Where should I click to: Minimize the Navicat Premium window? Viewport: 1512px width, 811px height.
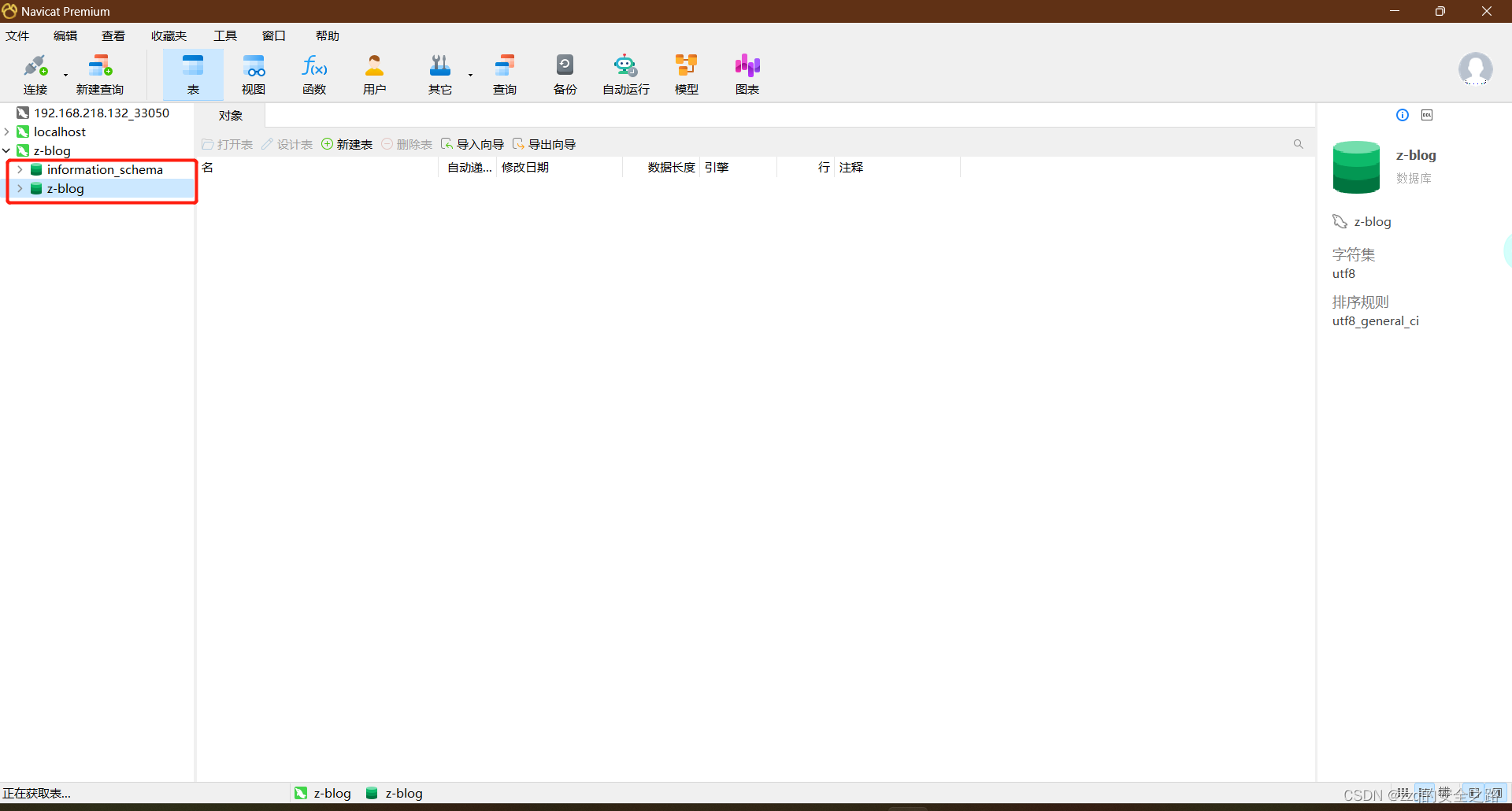coord(1395,11)
